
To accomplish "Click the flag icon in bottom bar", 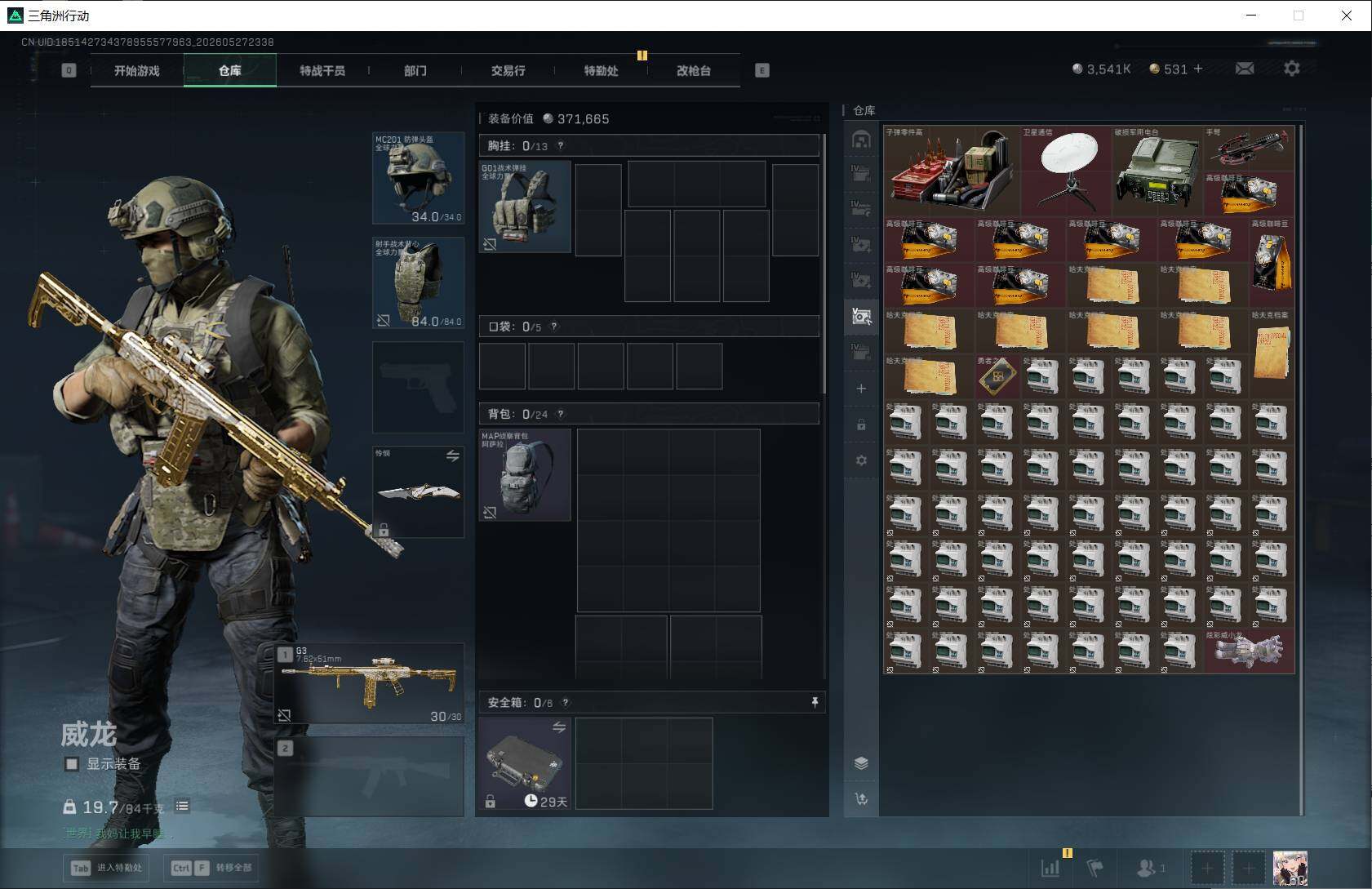I will [x=1095, y=868].
